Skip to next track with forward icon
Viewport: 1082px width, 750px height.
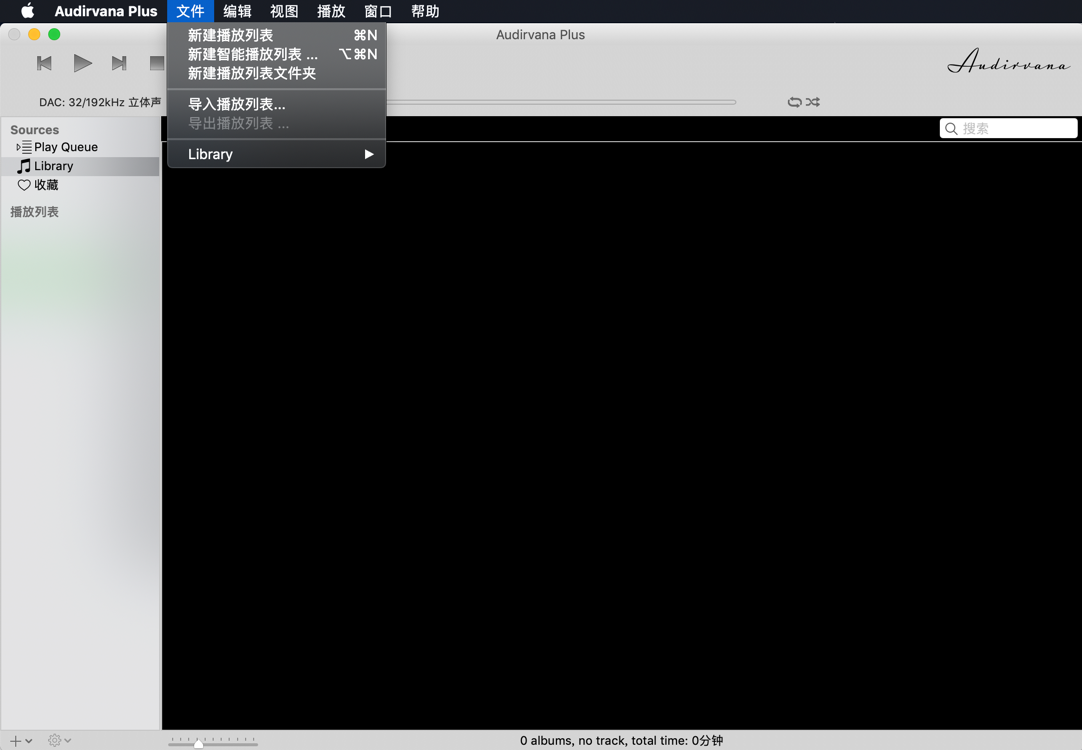click(119, 62)
